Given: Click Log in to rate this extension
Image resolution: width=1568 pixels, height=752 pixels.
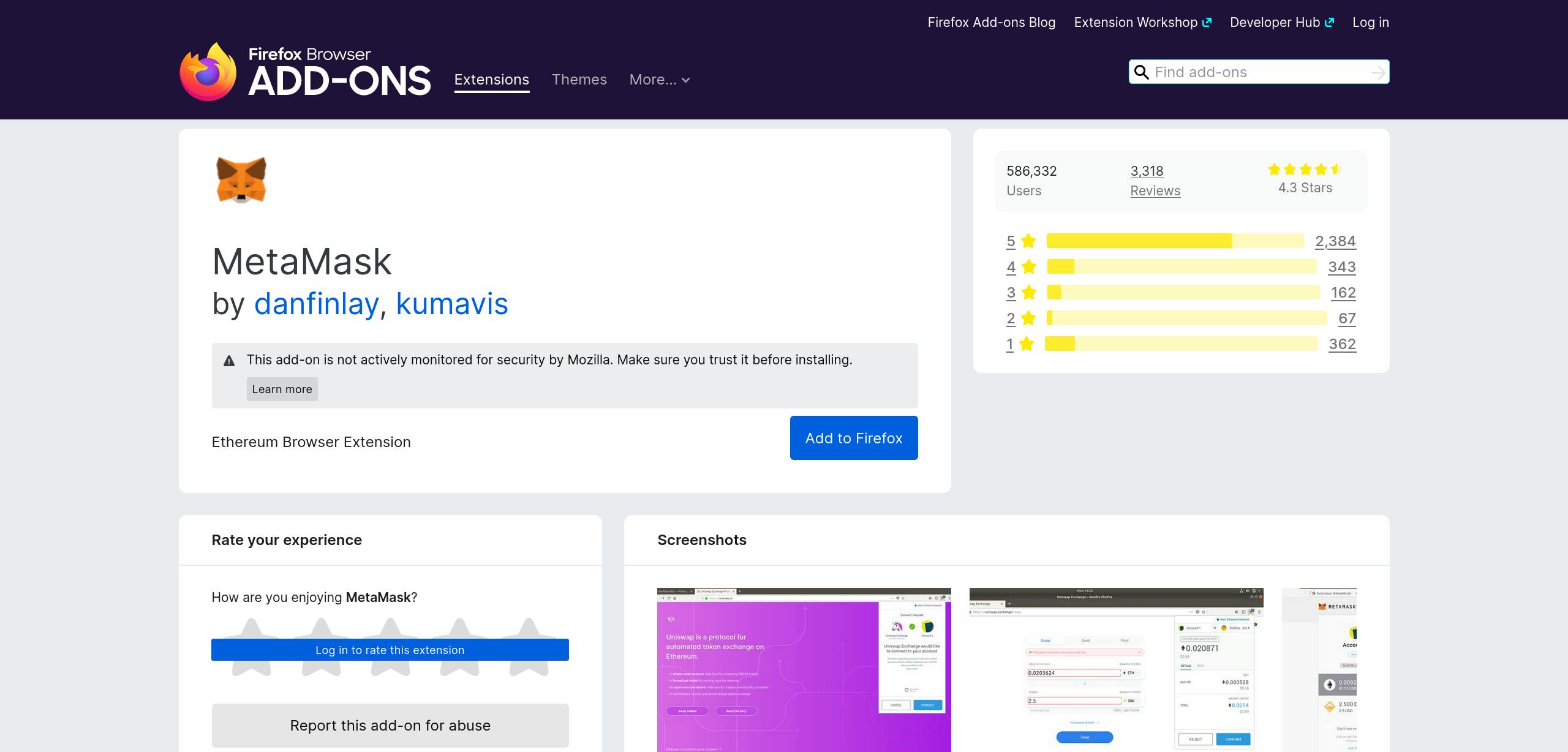Looking at the screenshot, I should coord(390,650).
